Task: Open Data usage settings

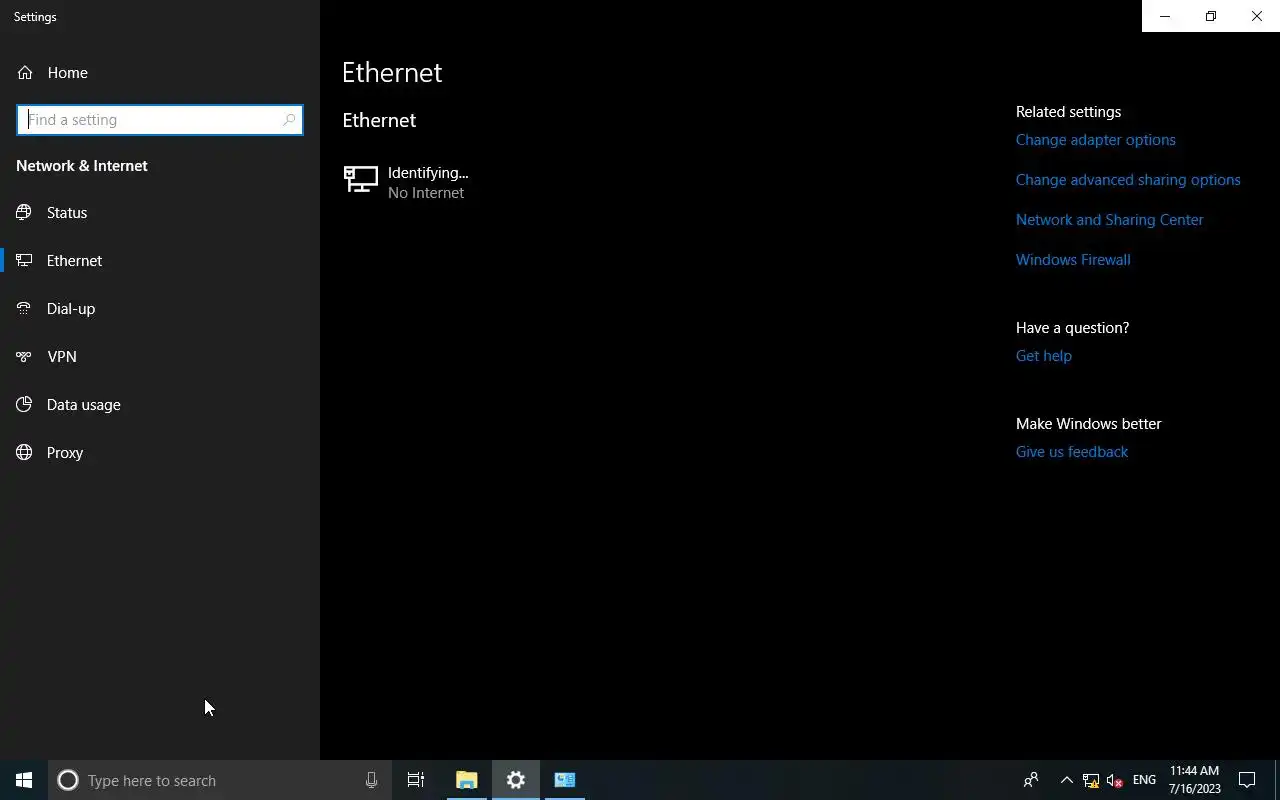Action: [x=160, y=404]
